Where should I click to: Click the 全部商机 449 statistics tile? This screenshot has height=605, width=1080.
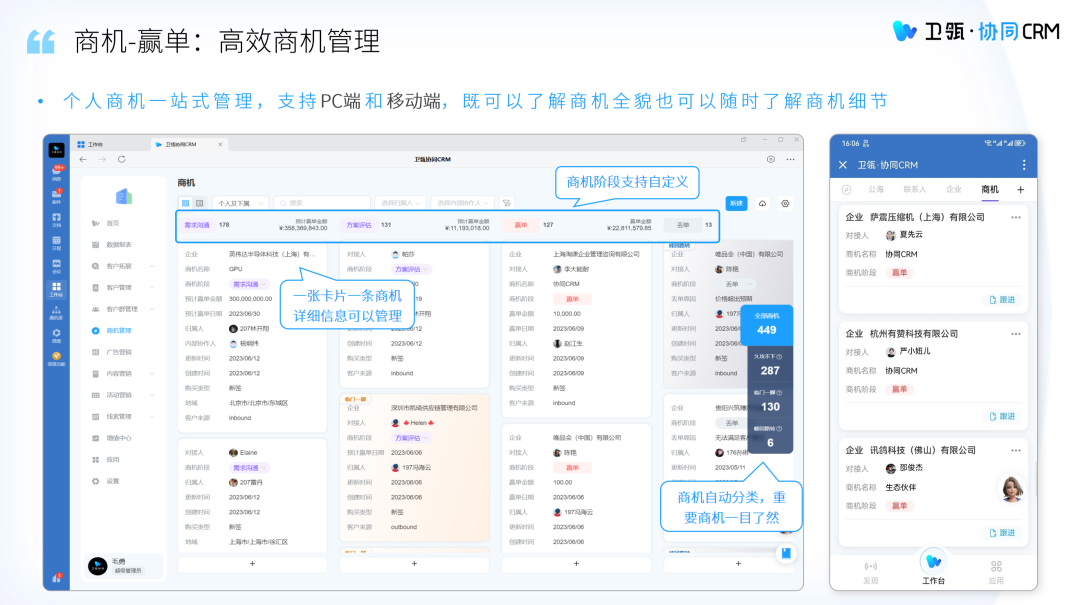coord(766,324)
